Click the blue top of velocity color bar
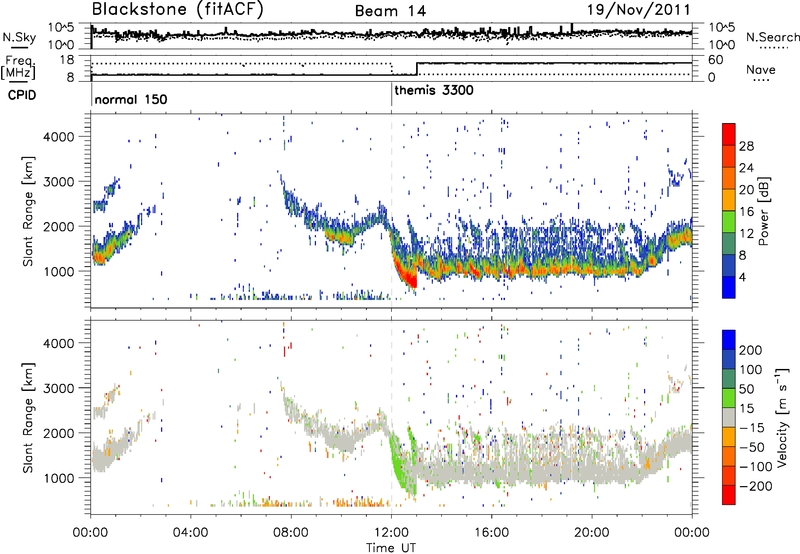Image resolution: width=800 pixels, height=554 pixels. [x=729, y=340]
